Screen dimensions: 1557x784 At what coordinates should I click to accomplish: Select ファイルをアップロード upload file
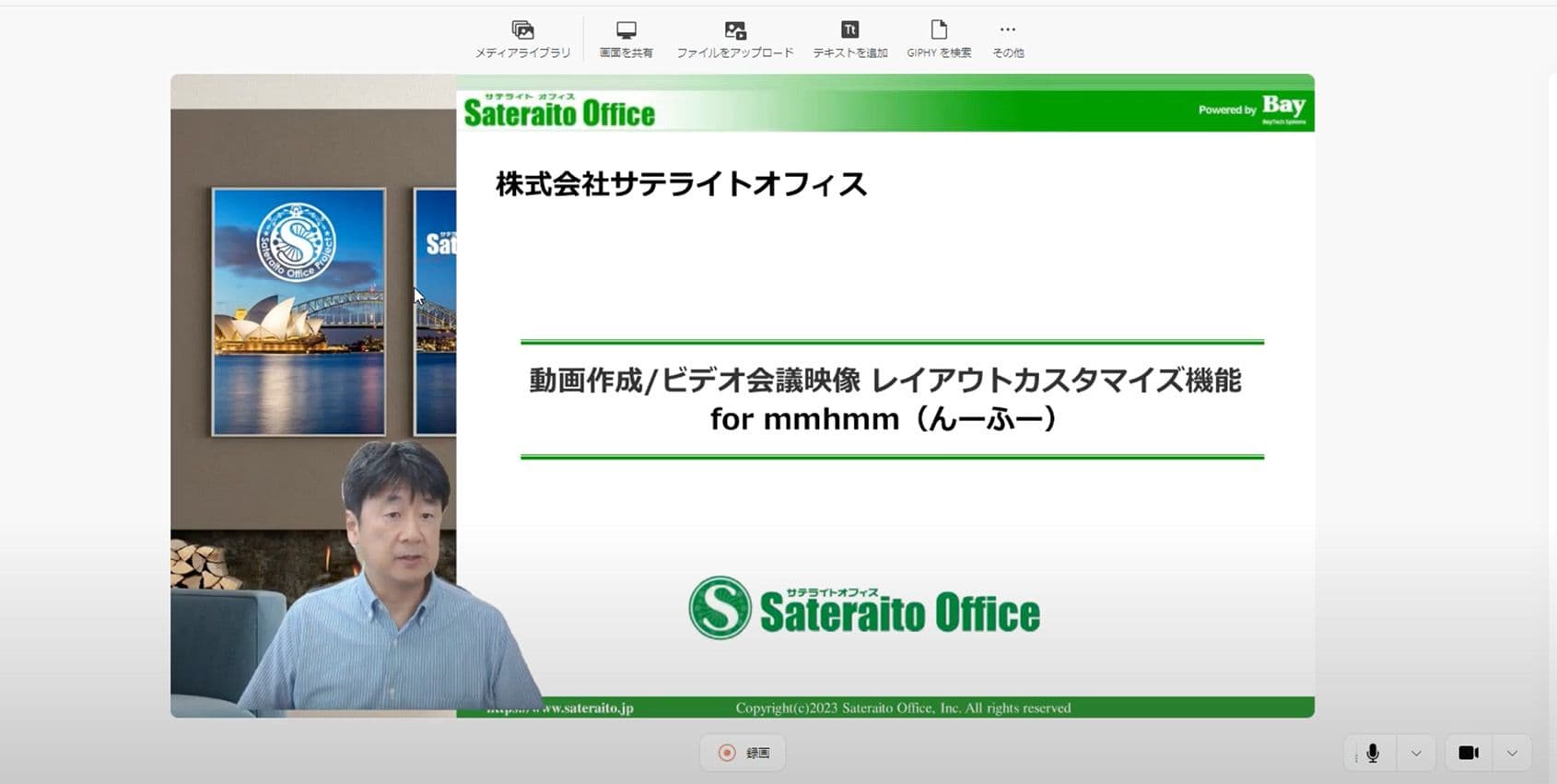click(735, 40)
